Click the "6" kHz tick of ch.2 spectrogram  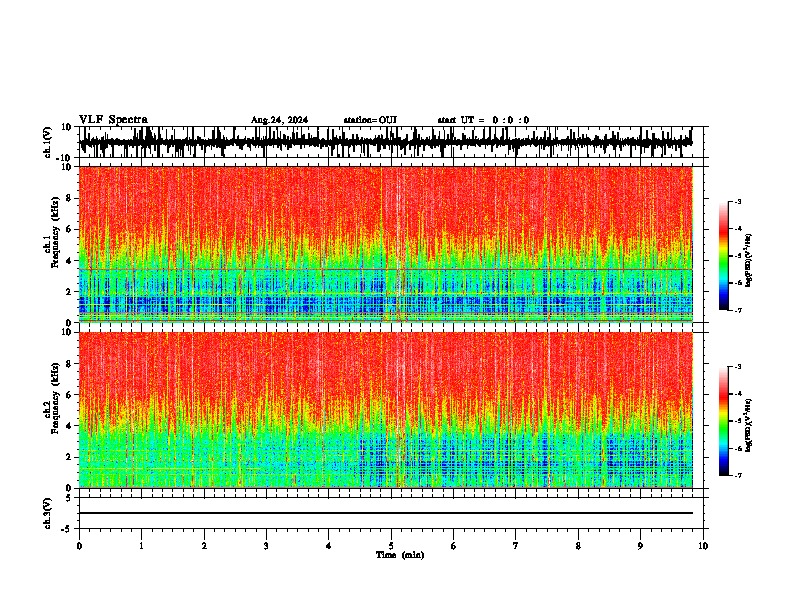pos(69,394)
